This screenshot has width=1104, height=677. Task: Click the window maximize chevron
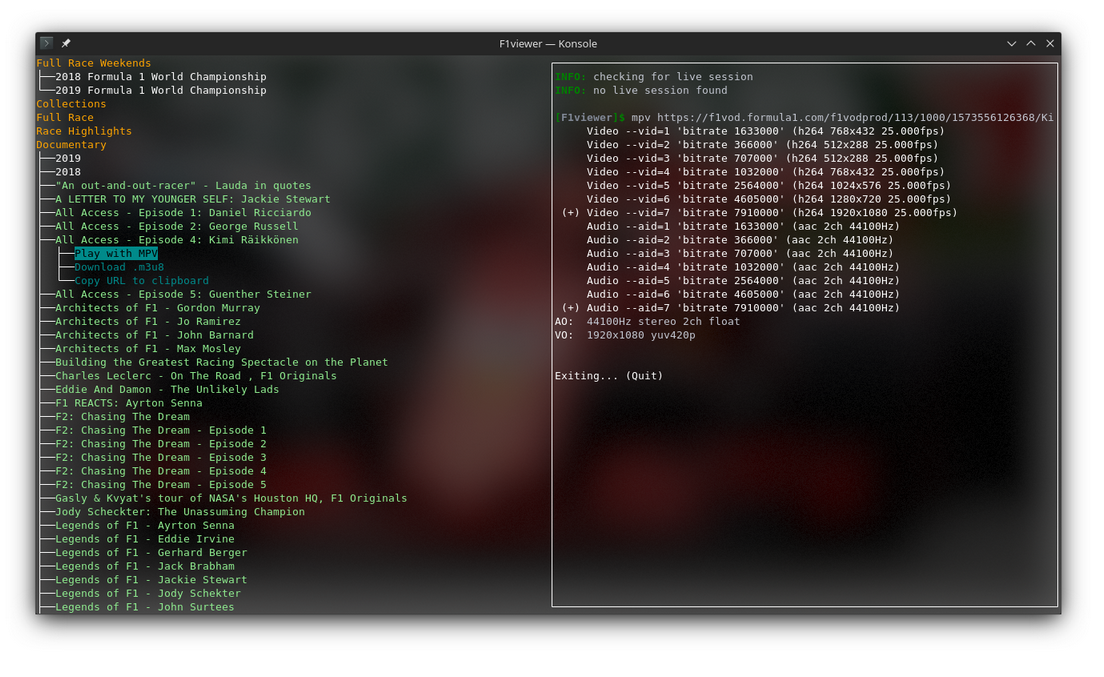[1031, 43]
